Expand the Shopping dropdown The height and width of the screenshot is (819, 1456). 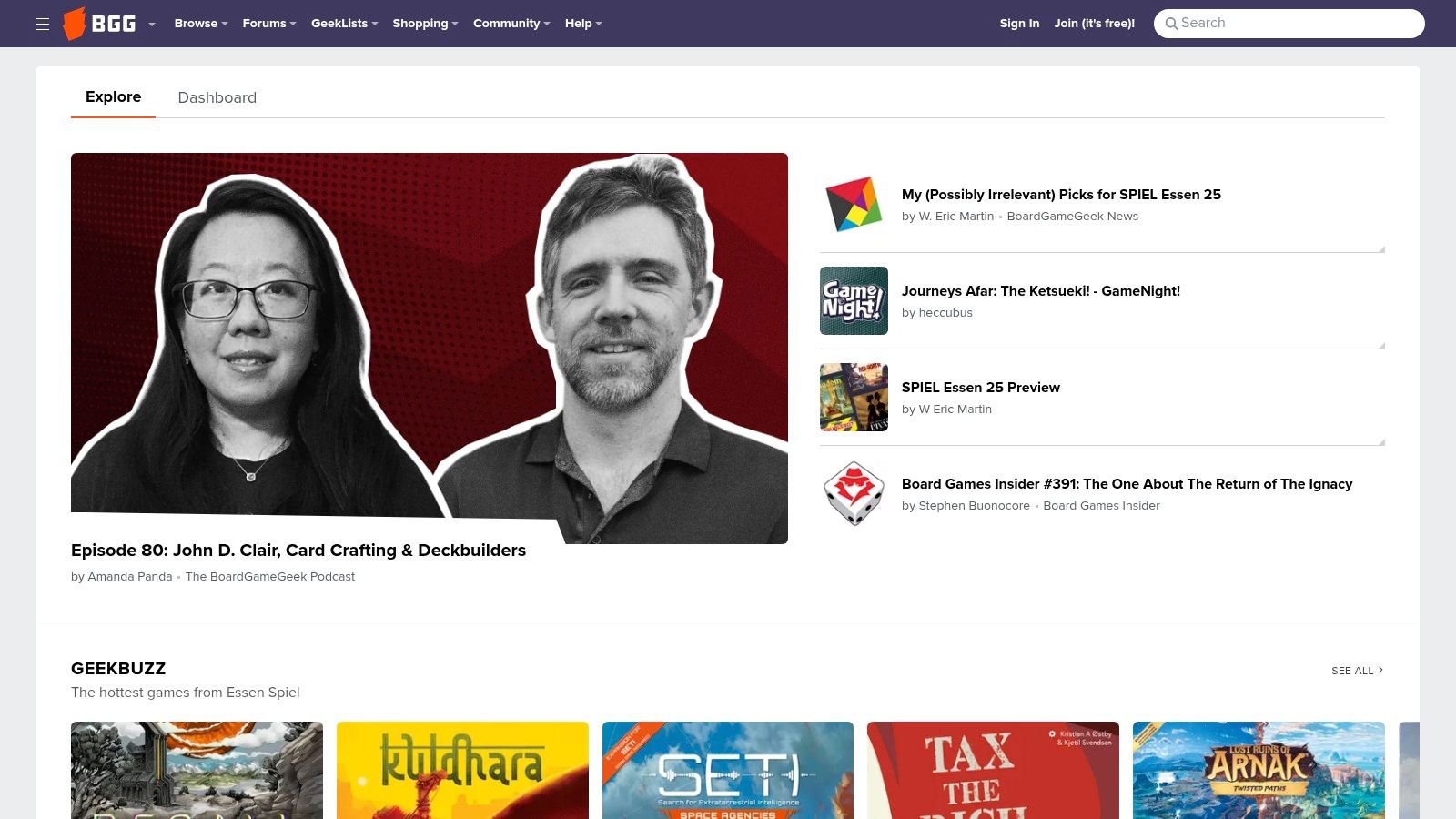425,24
